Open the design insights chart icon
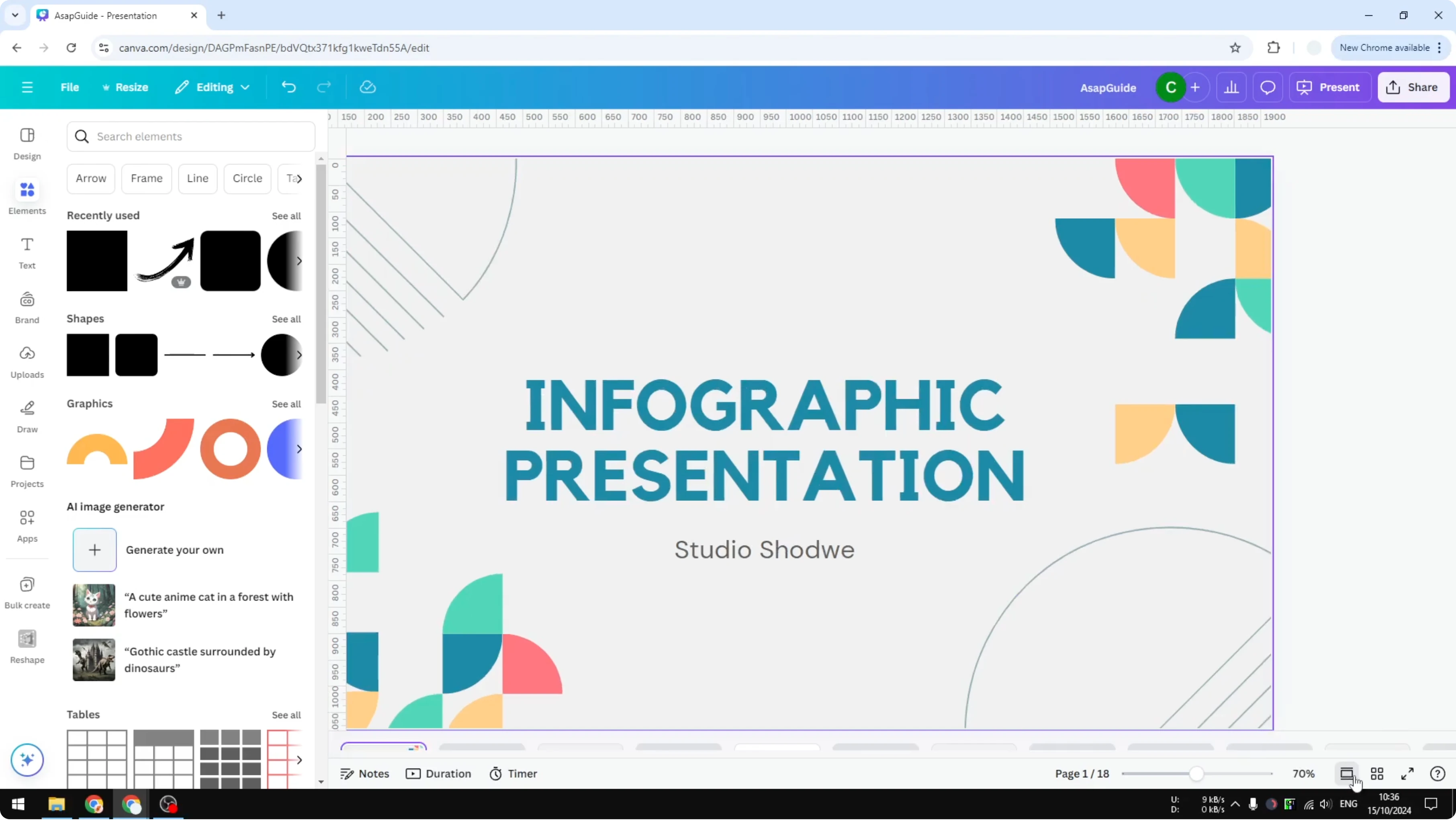 (x=1231, y=87)
